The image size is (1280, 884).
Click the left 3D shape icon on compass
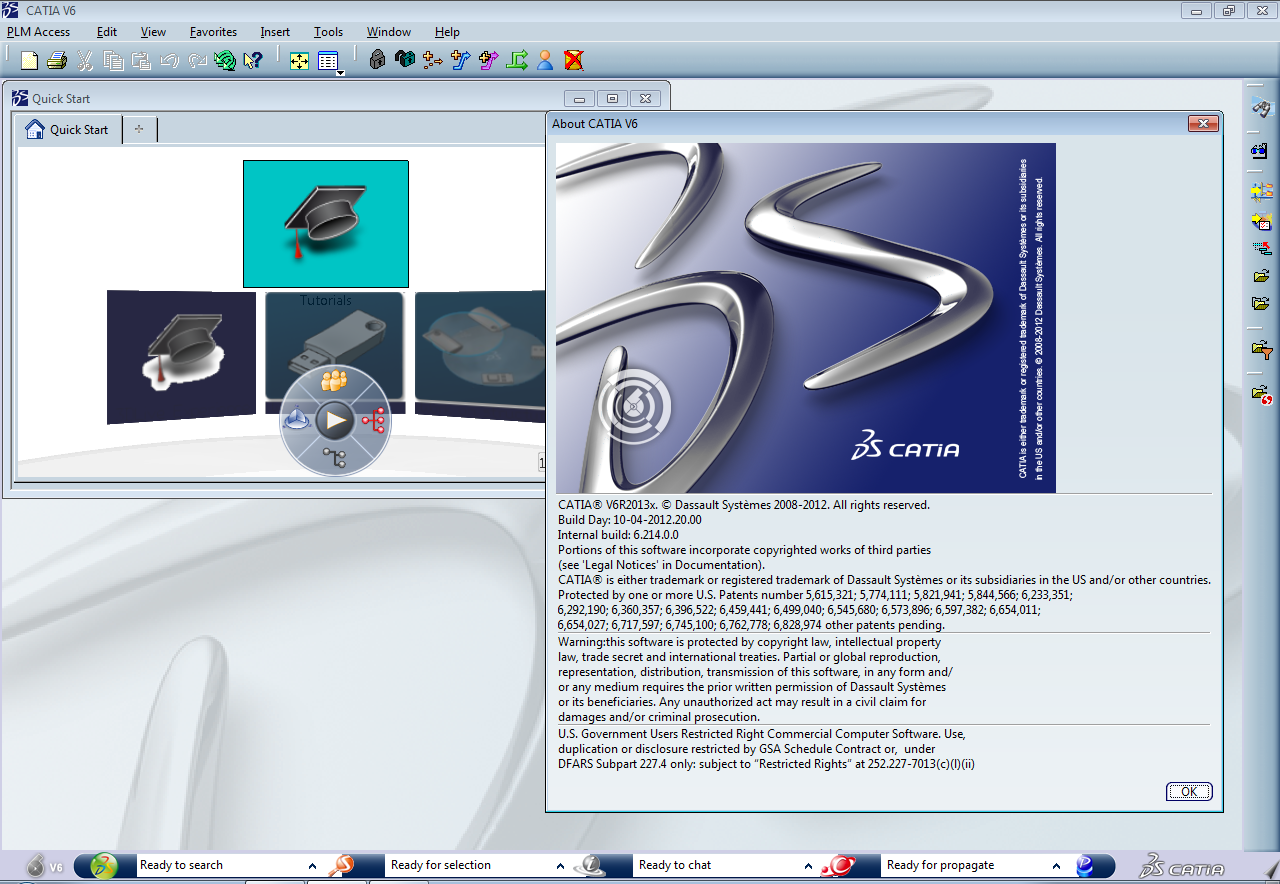pyautogui.click(x=298, y=421)
